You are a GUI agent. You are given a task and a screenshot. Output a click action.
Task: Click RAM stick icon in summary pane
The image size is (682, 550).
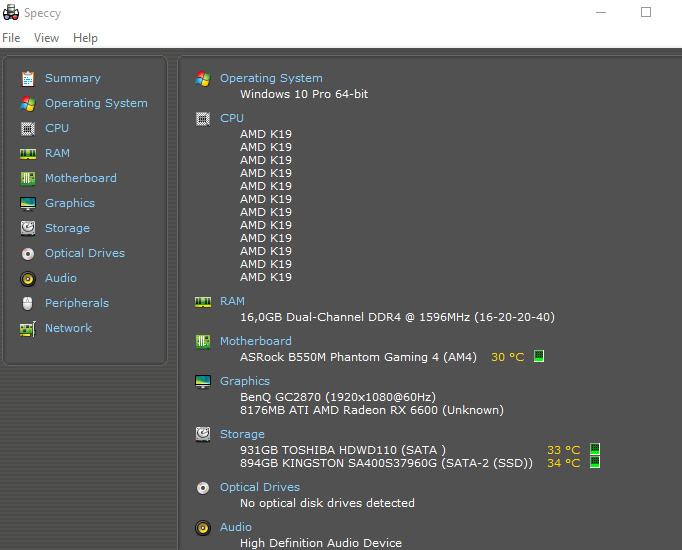pos(203,302)
